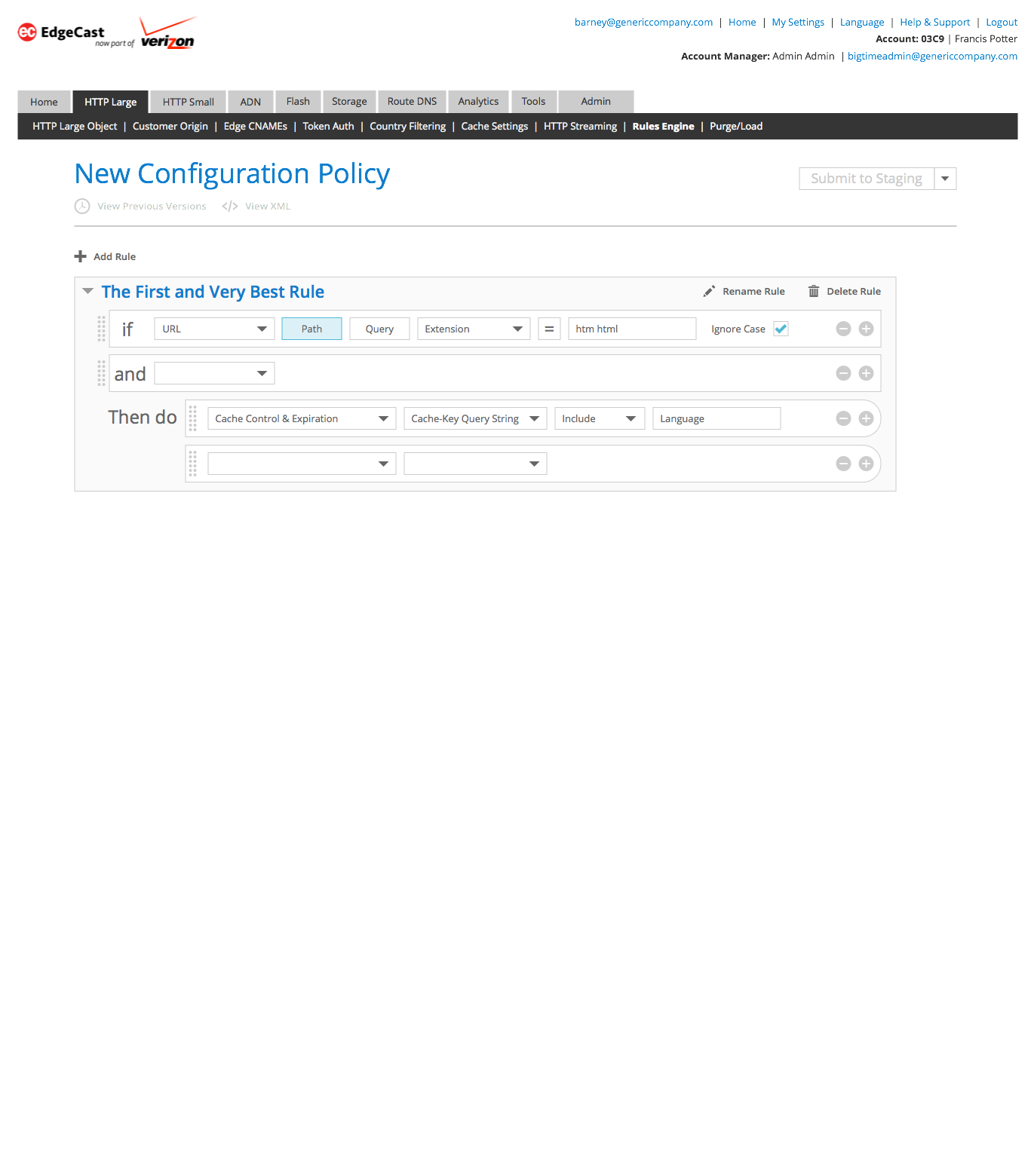The width and height of the screenshot is (1031, 1176).
Task: Open the Language link in header
Action: coord(862,22)
